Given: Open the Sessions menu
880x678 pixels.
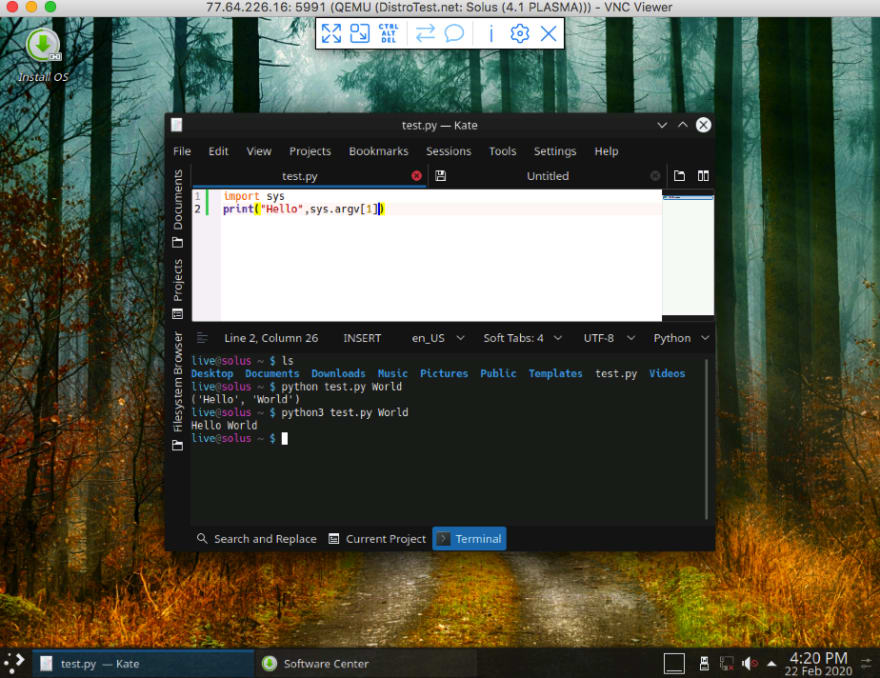Looking at the screenshot, I should click(x=448, y=151).
